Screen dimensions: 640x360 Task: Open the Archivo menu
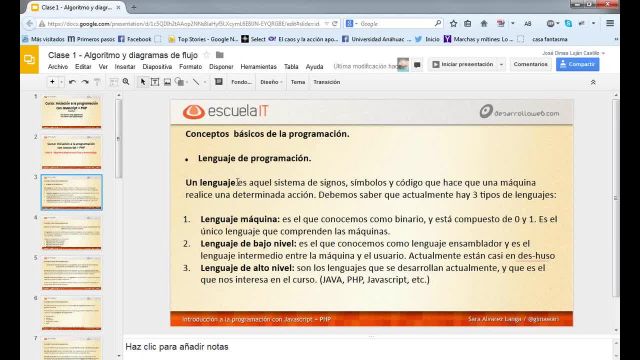click(58, 67)
